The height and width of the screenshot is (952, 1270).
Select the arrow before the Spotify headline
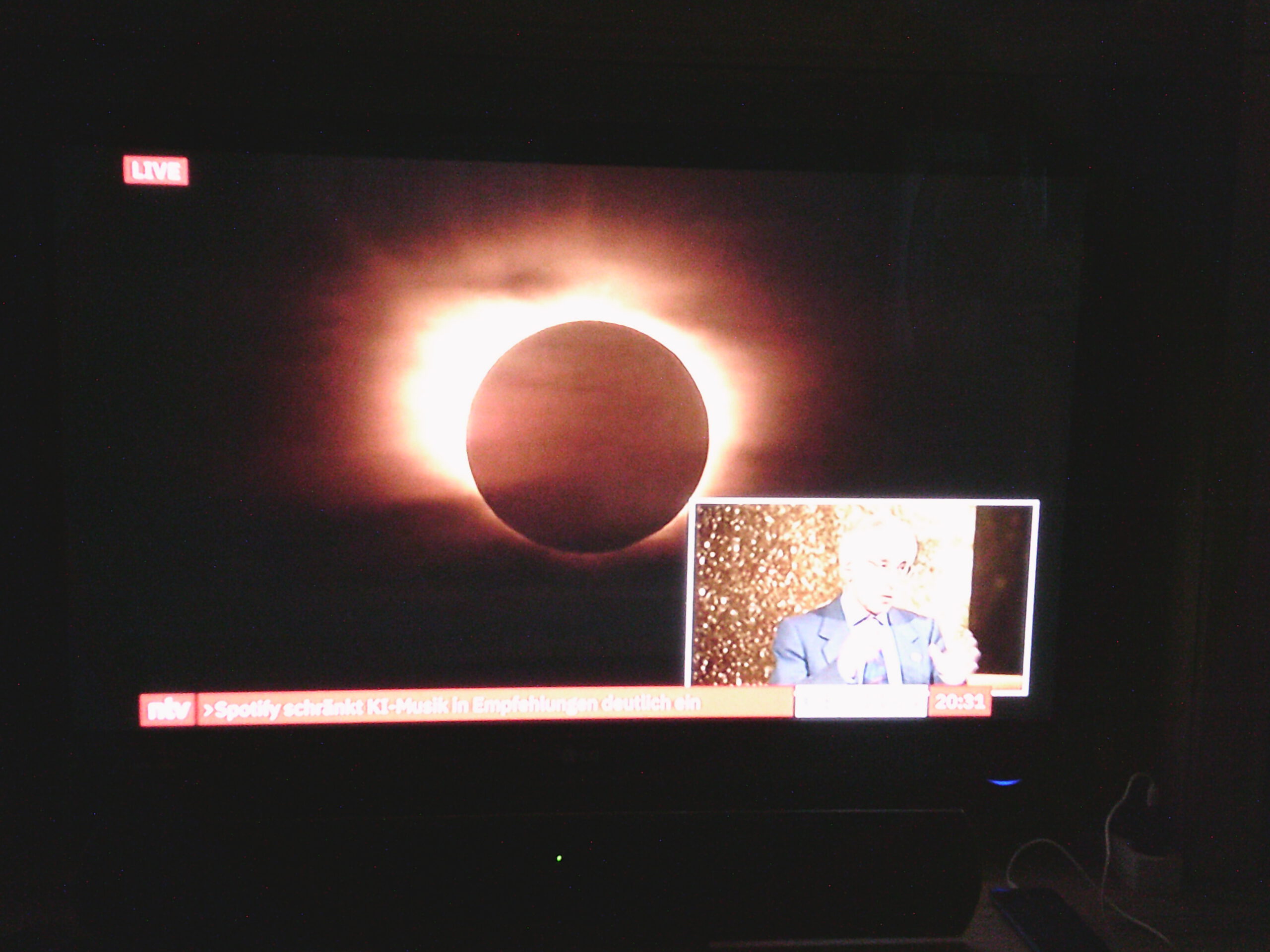tap(208, 711)
